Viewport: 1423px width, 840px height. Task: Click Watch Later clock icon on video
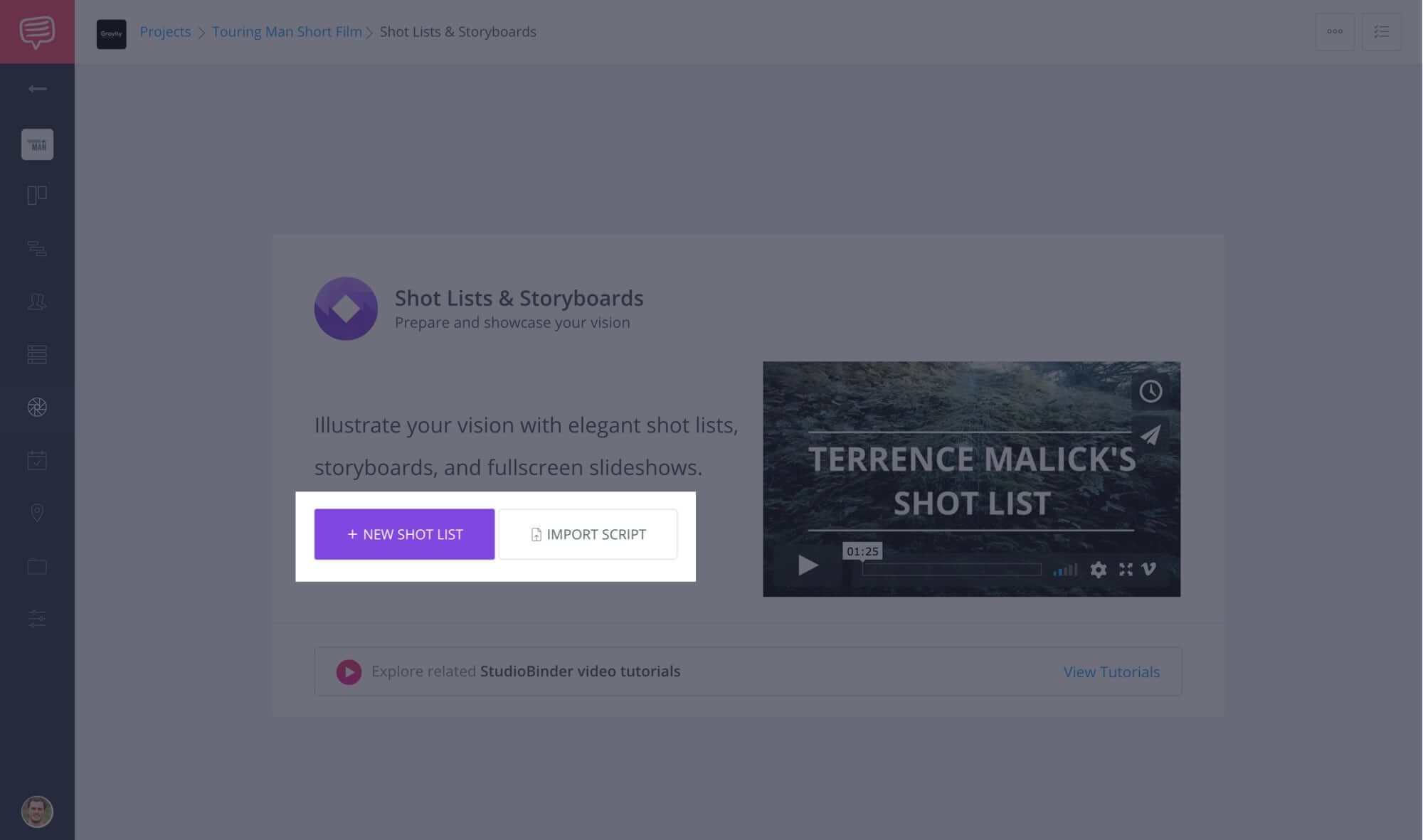(x=1150, y=391)
